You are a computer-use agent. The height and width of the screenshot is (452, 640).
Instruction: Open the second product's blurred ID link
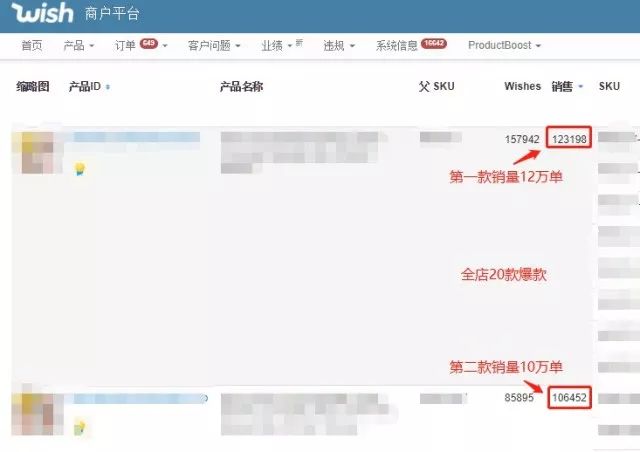140,399
